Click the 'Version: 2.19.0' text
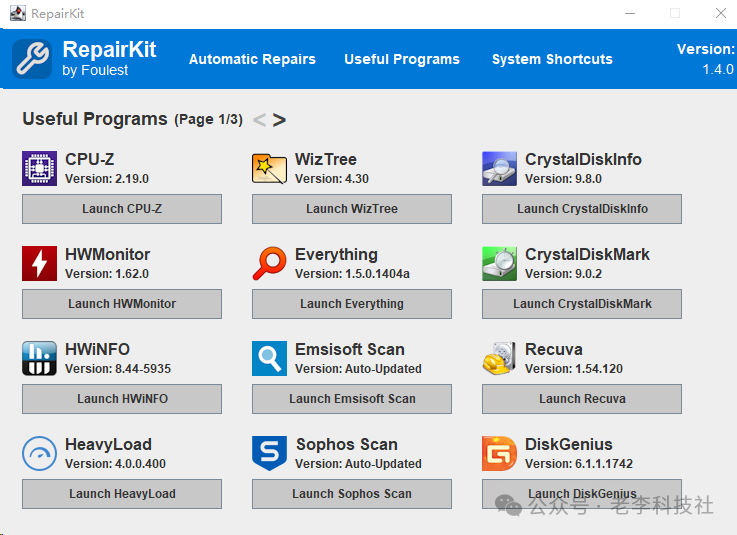Screen dimensions: 737x535 tap(107, 179)
